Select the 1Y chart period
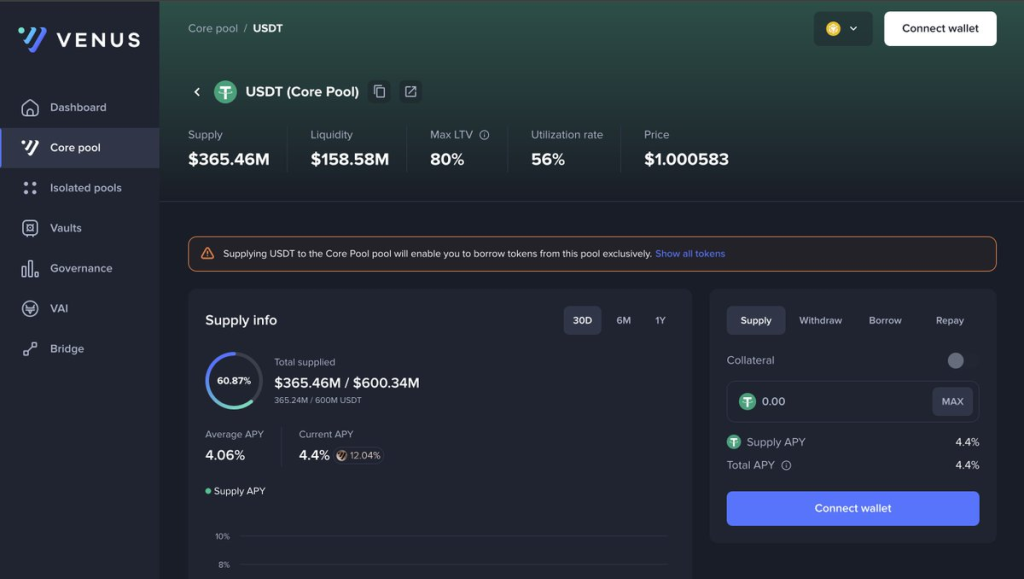Image resolution: width=1024 pixels, height=579 pixels. pyautogui.click(x=660, y=321)
